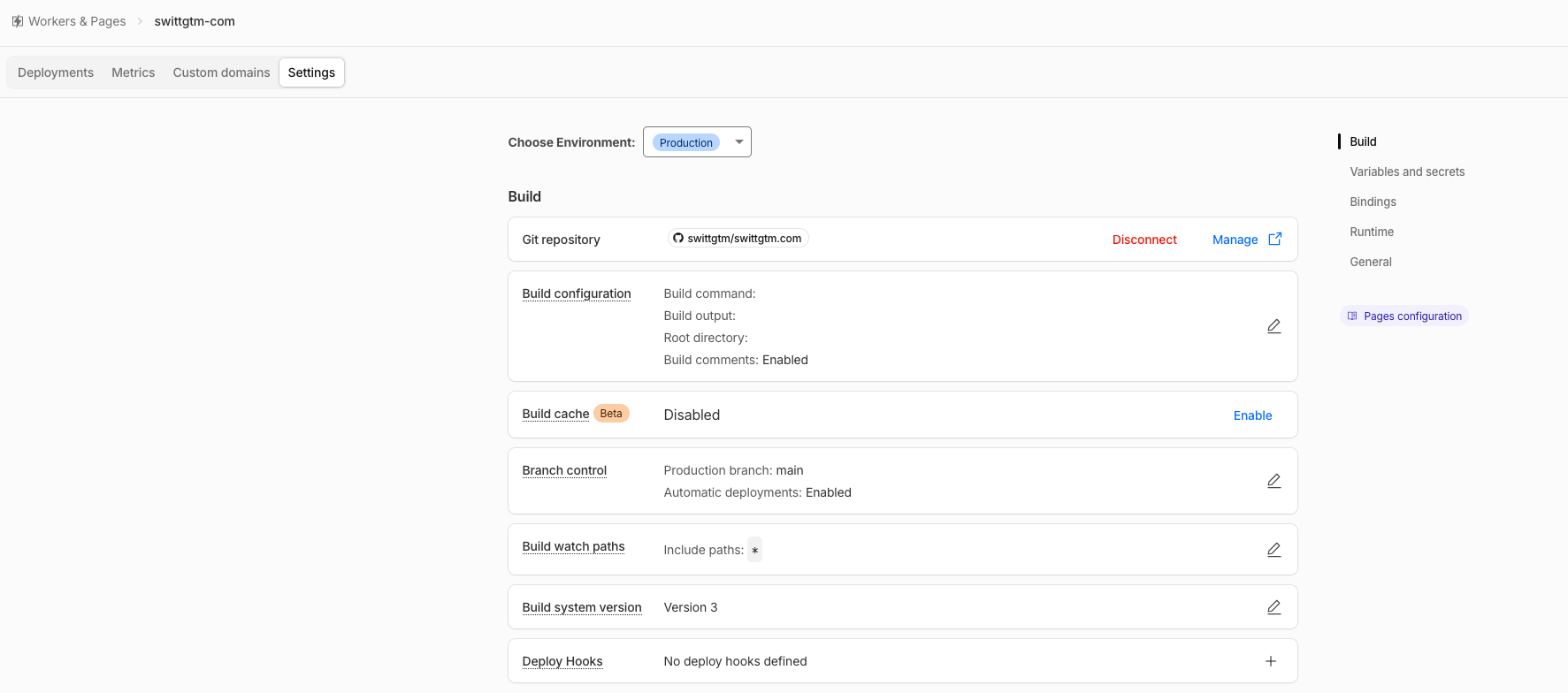Click the asterisk include path chip
1568x693 pixels.
click(x=754, y=550)
